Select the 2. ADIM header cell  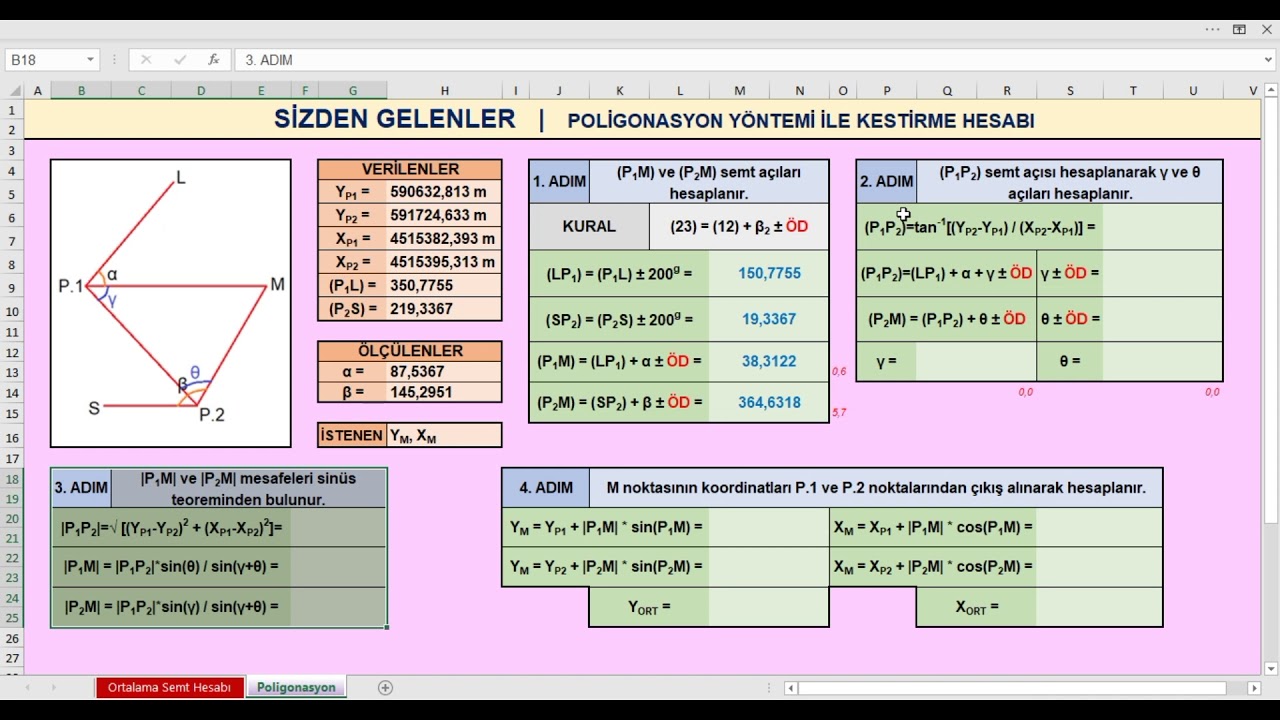tap(887, 182)
